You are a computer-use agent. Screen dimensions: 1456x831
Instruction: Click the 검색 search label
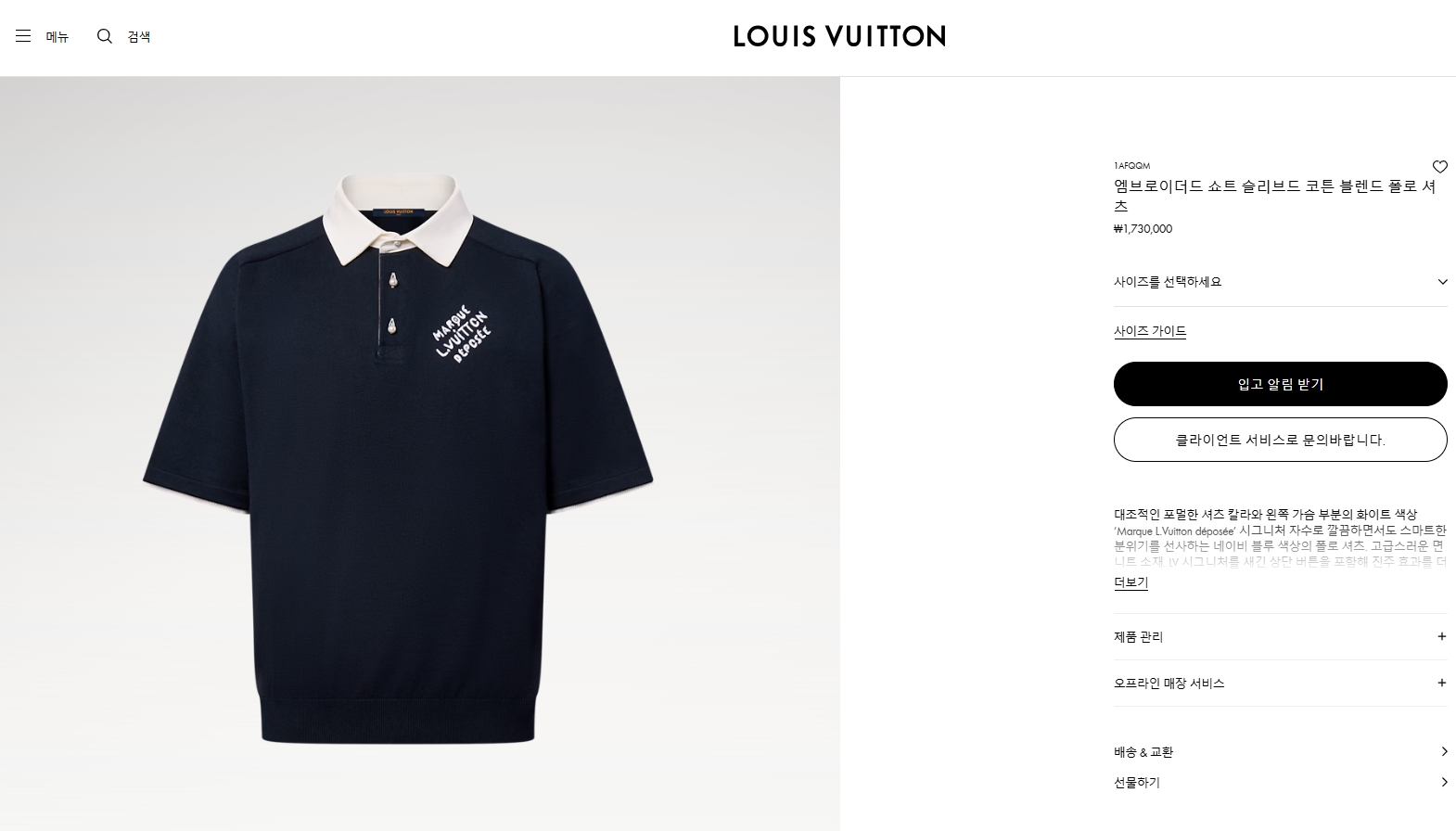tap(139, 36)
